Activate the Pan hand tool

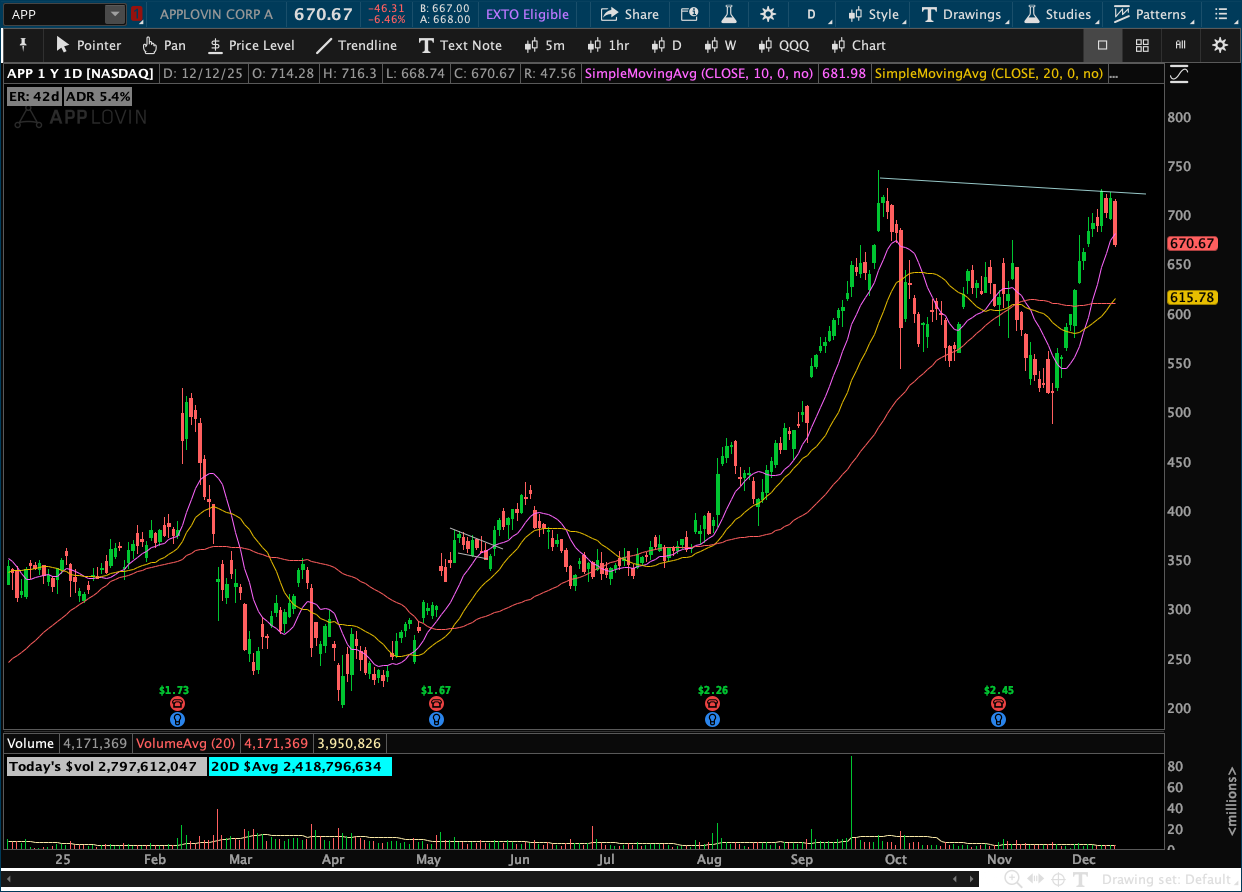tap(163, 45)
